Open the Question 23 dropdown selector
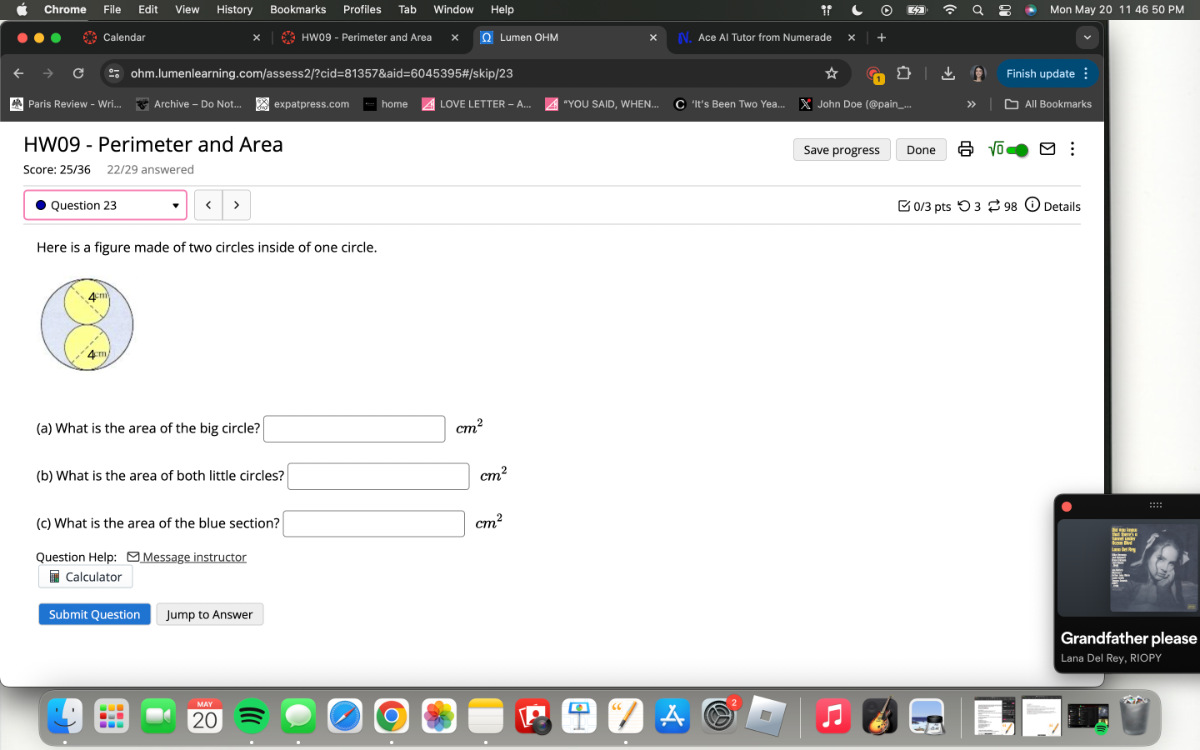 [106, 205]
